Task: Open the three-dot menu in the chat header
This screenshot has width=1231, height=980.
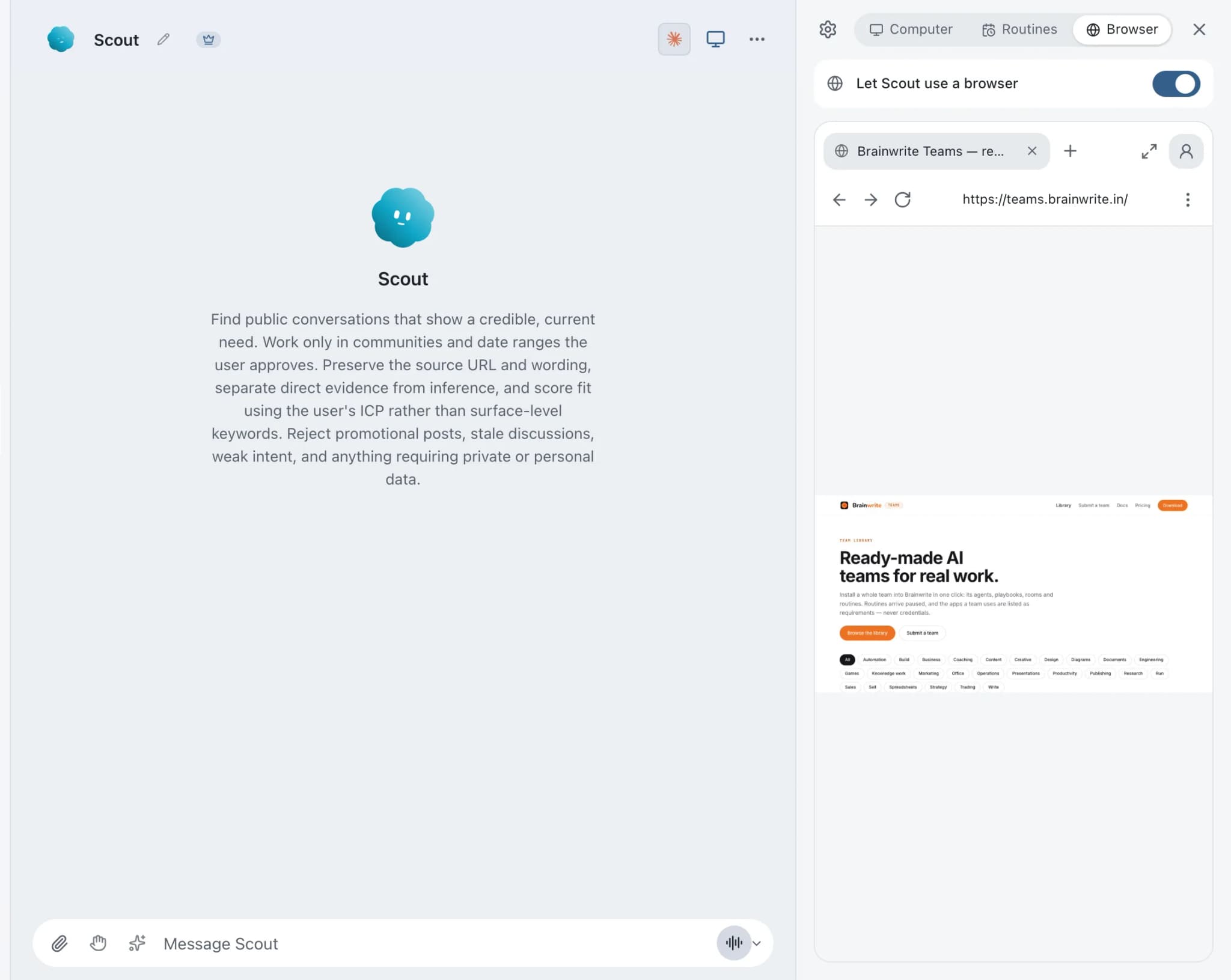Action: (757, 39)
